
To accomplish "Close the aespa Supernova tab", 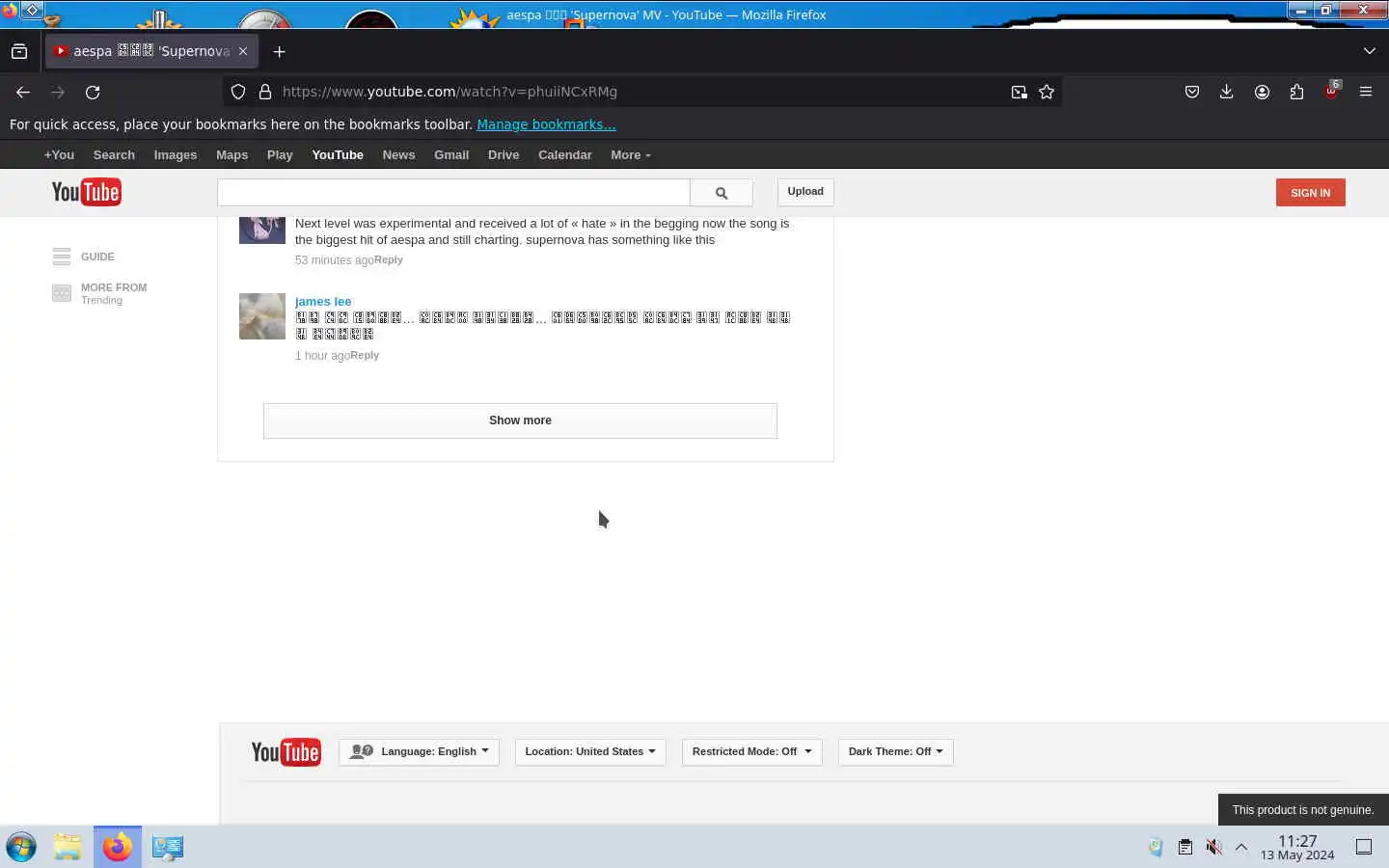I will click(243, 51).
